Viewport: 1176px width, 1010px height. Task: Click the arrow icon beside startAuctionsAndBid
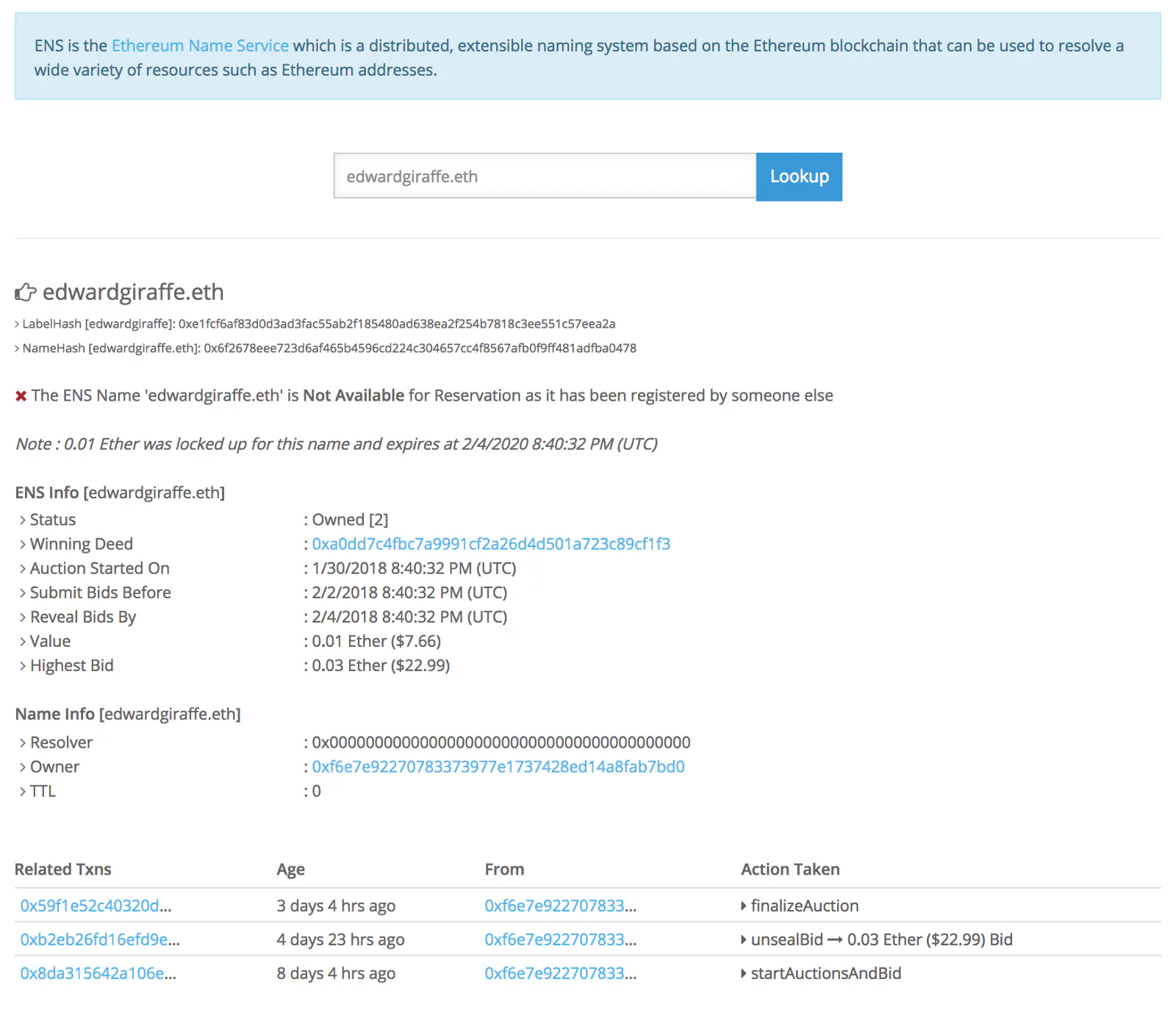[744, 973]
